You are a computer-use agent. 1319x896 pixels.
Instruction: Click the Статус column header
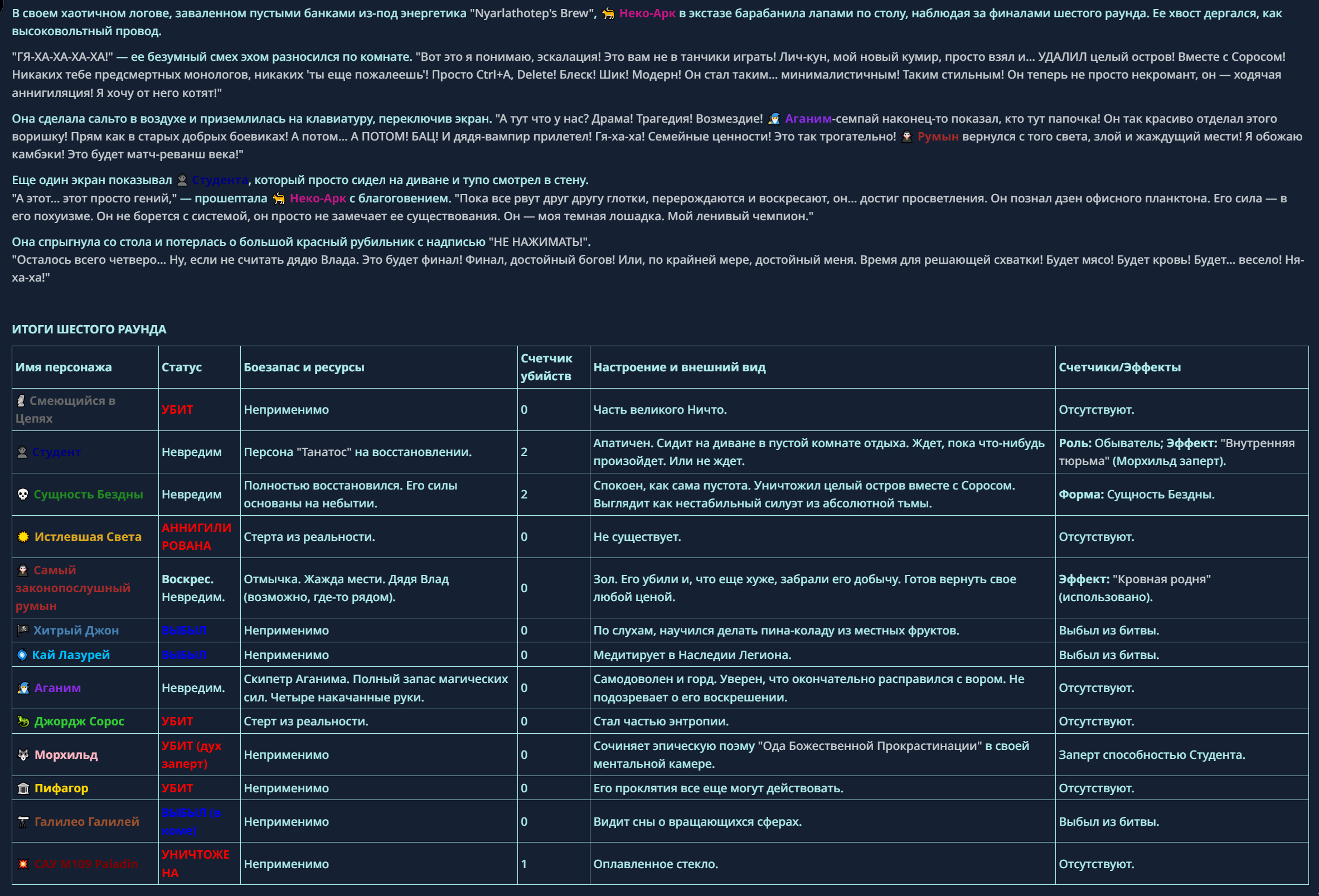point(182,367)
